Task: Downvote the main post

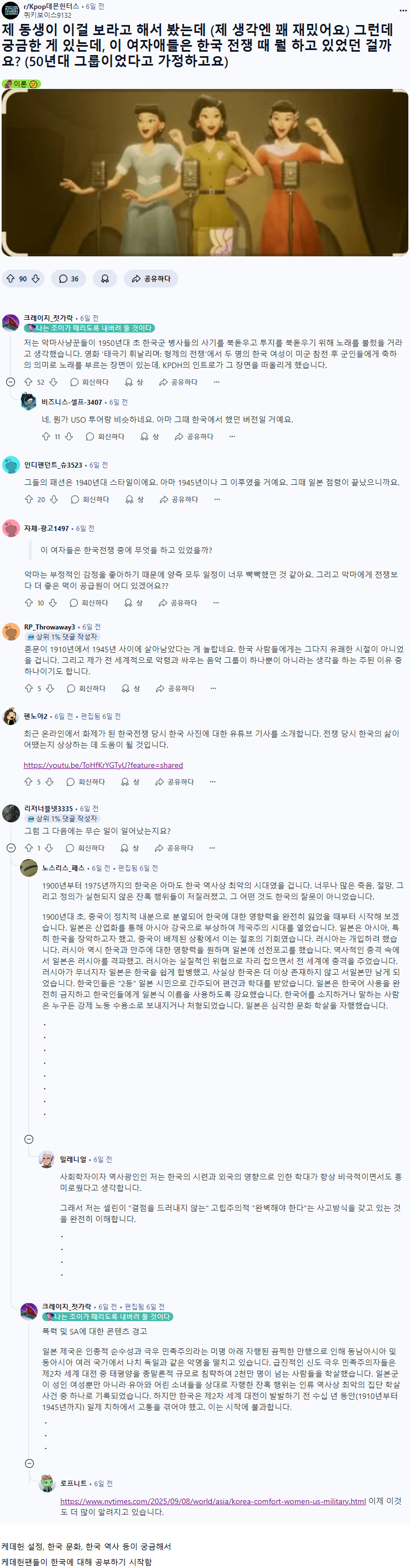Action: coord(36,279)
